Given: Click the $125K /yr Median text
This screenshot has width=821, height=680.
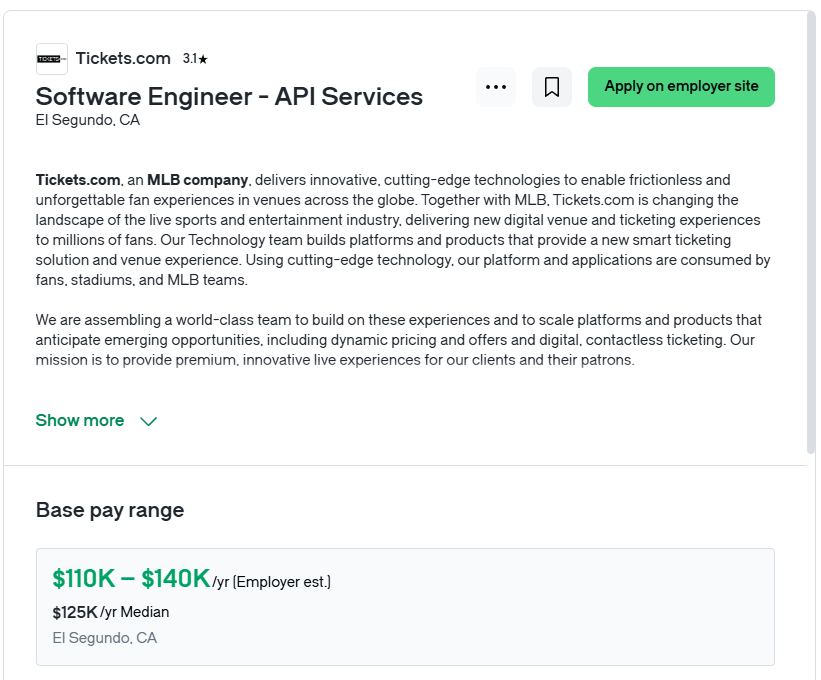Looking at the screenshot, I should click(111, 612).
